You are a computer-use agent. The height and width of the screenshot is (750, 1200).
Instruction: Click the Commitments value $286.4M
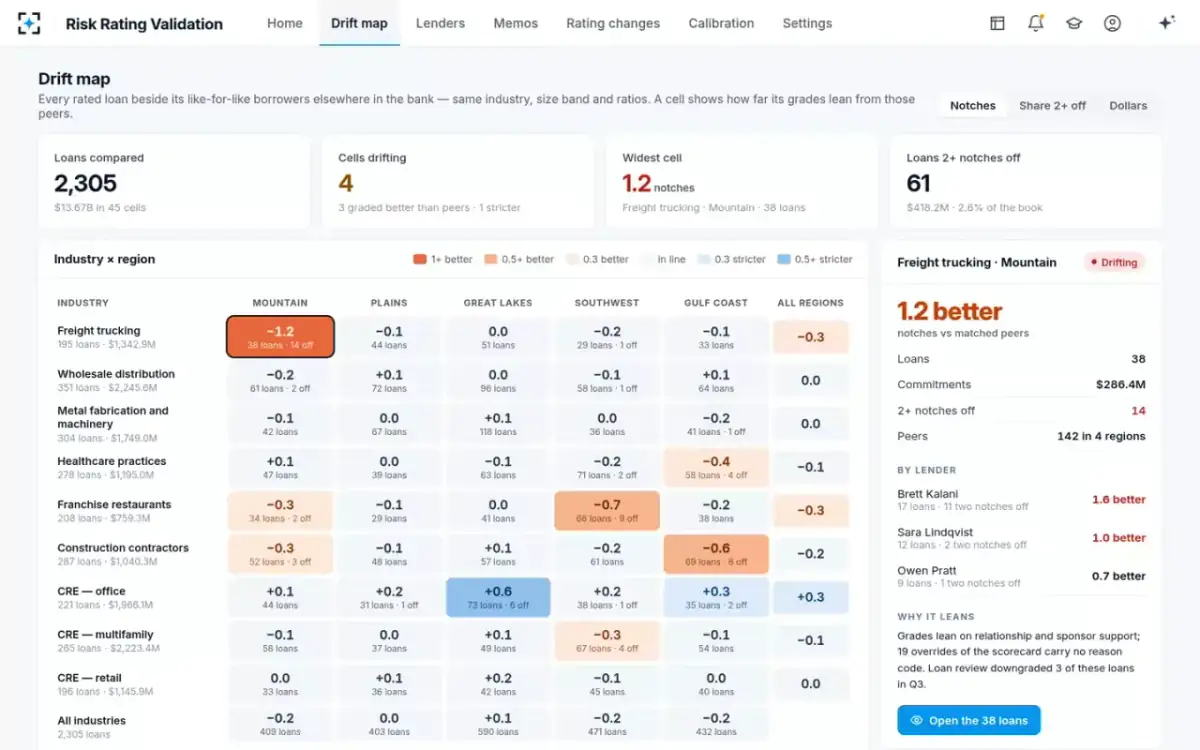pos(1121,385)
